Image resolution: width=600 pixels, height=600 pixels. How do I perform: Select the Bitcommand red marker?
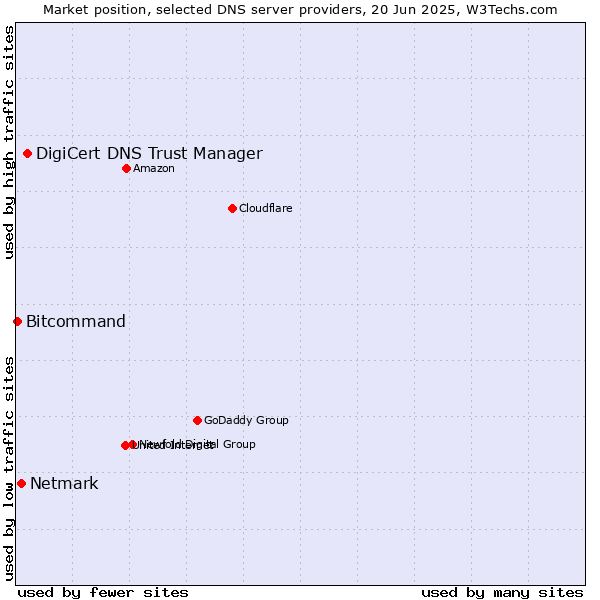coord(18,321)
